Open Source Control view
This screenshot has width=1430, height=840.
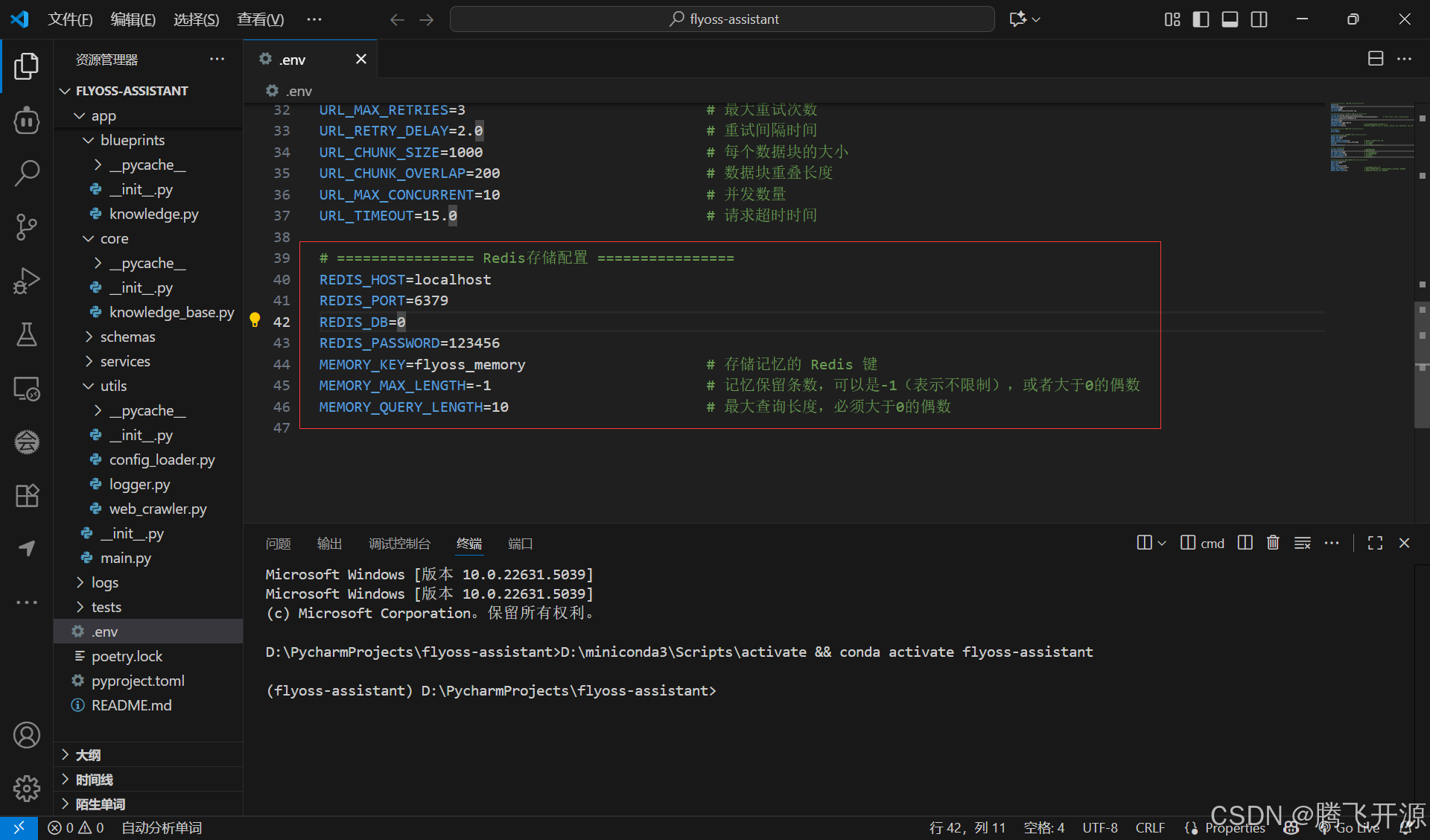pos(27,226)
